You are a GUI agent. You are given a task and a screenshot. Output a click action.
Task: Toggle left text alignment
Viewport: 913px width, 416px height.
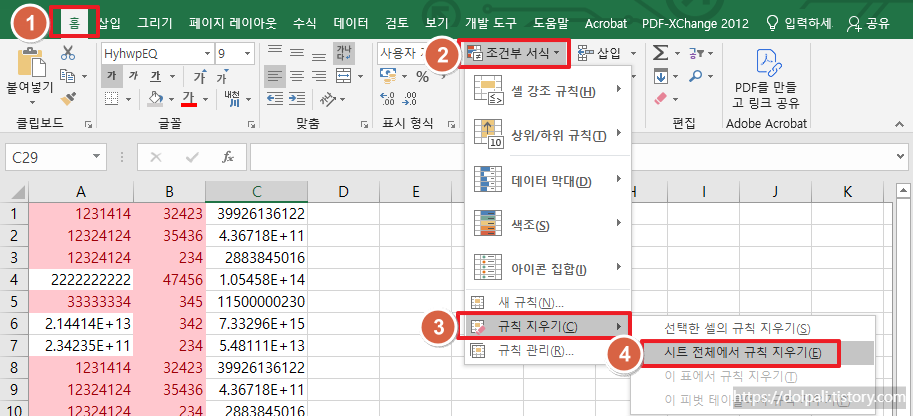tap(275, 76)
